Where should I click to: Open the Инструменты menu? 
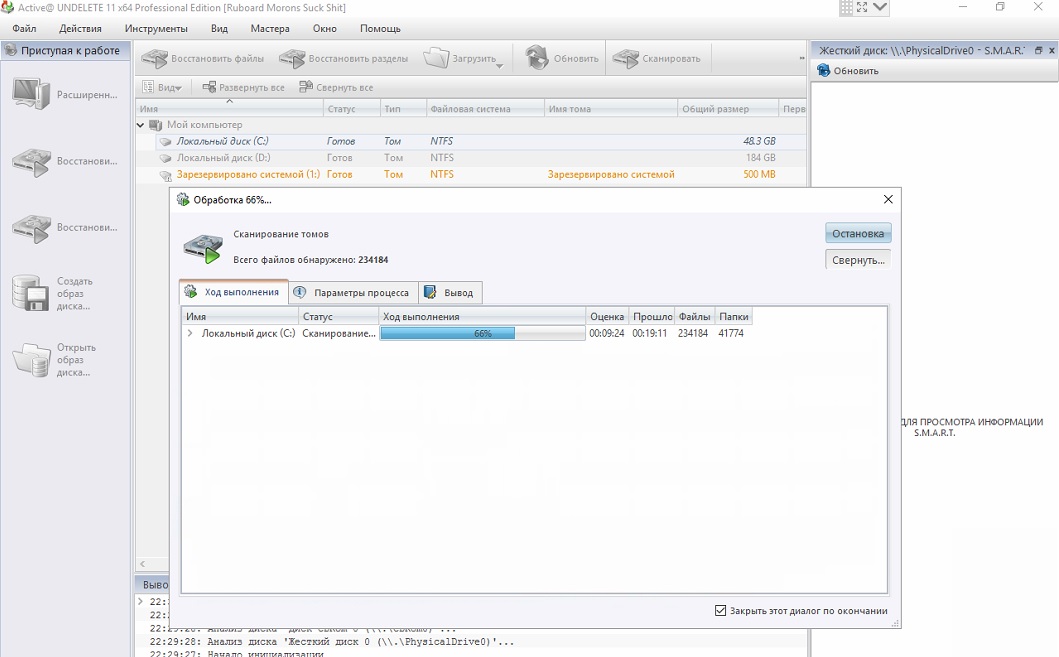pyautogui.click(x=156, y=28)
